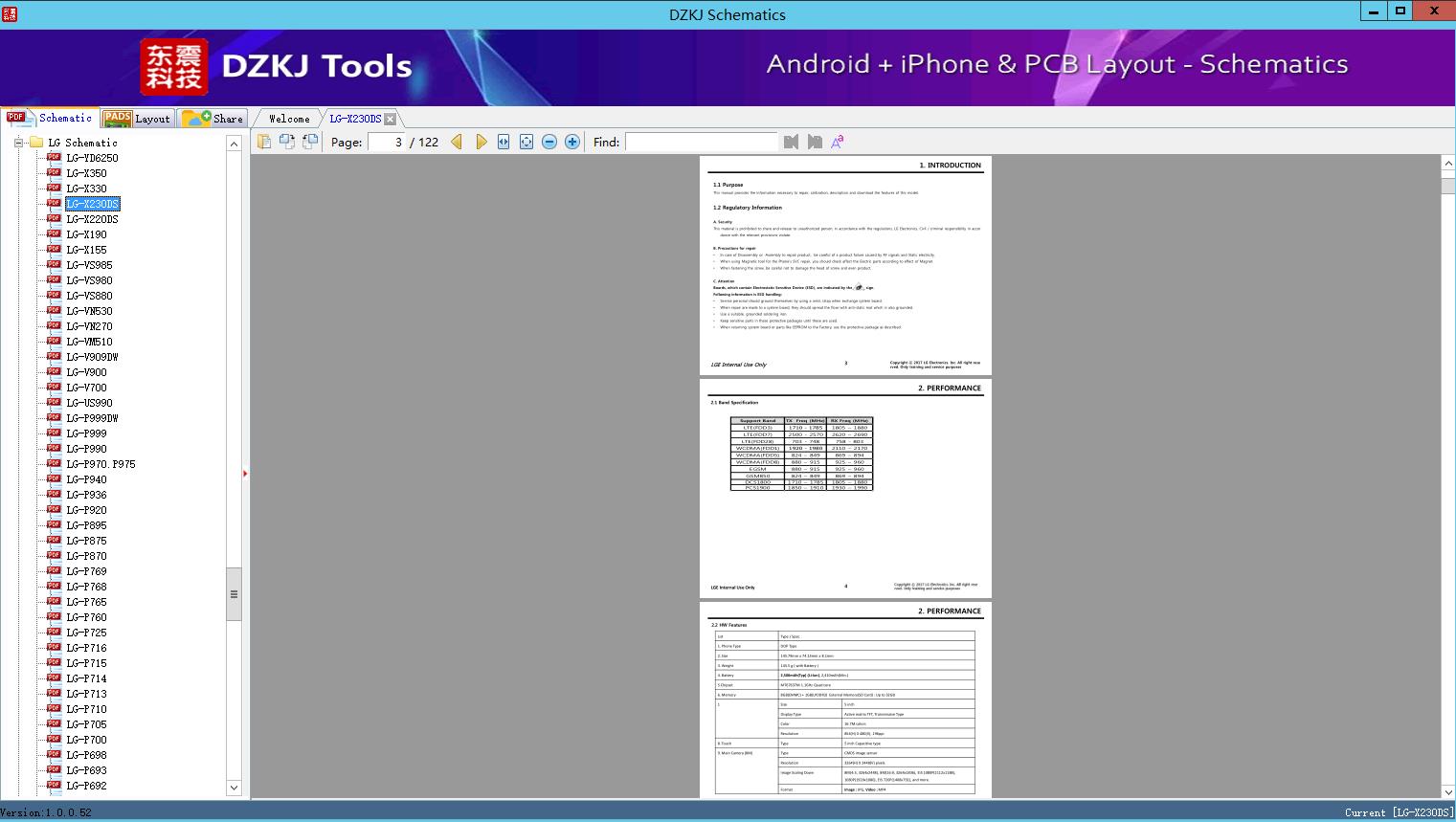Click the fit page icon
Viewport: 1456px width, 822px height.
pos(526,142)
